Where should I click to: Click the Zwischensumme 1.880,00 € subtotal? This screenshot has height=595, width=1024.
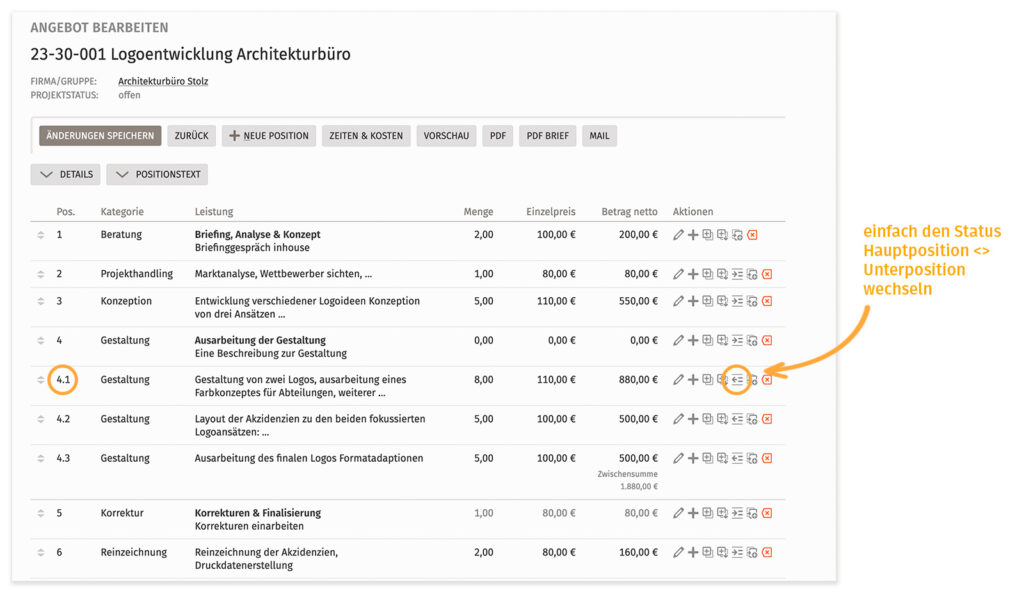point(628,480)
